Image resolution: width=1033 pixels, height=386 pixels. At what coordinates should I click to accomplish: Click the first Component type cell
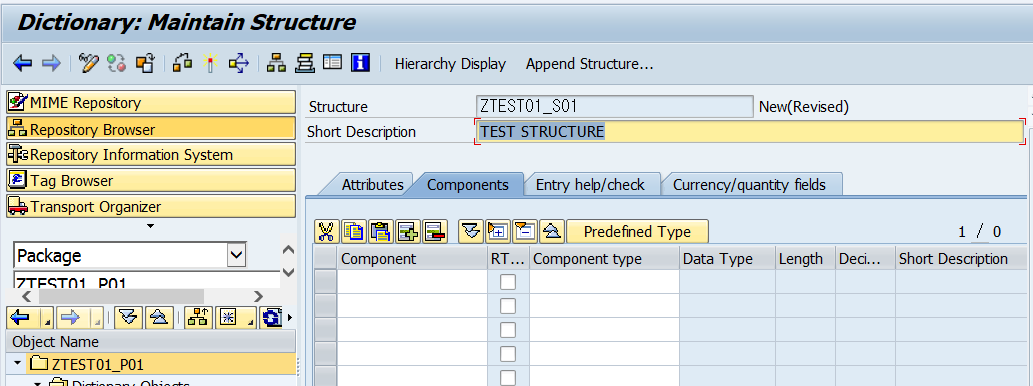click(604, 282)
